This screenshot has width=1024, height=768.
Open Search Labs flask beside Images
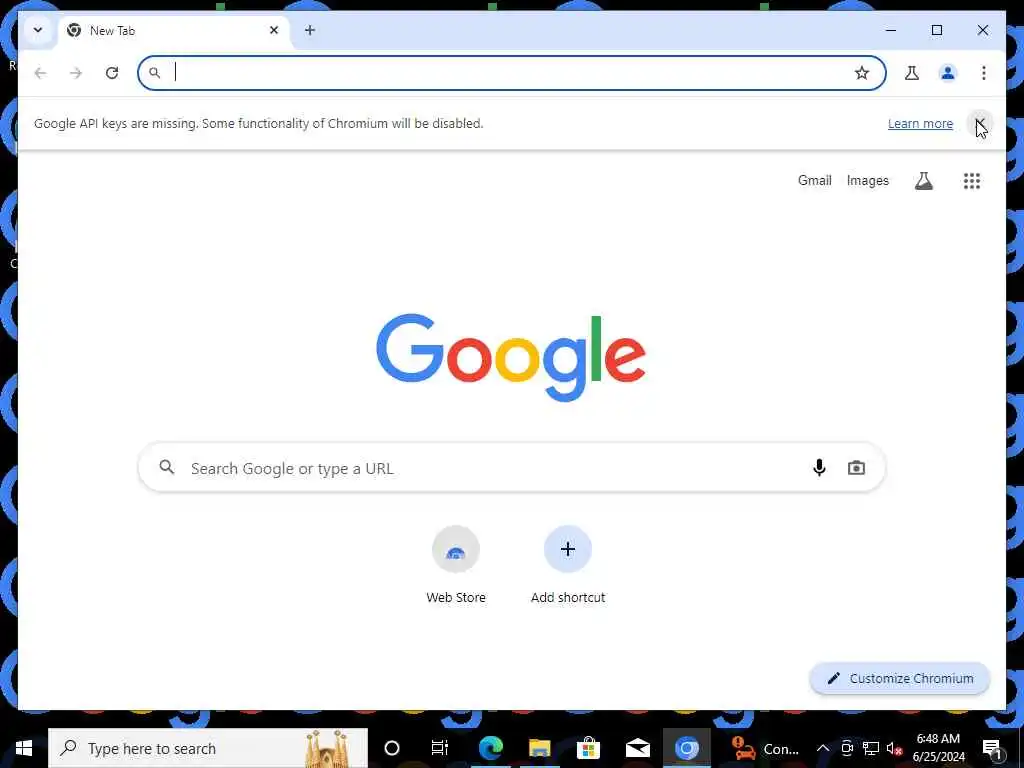click(923, 181)
